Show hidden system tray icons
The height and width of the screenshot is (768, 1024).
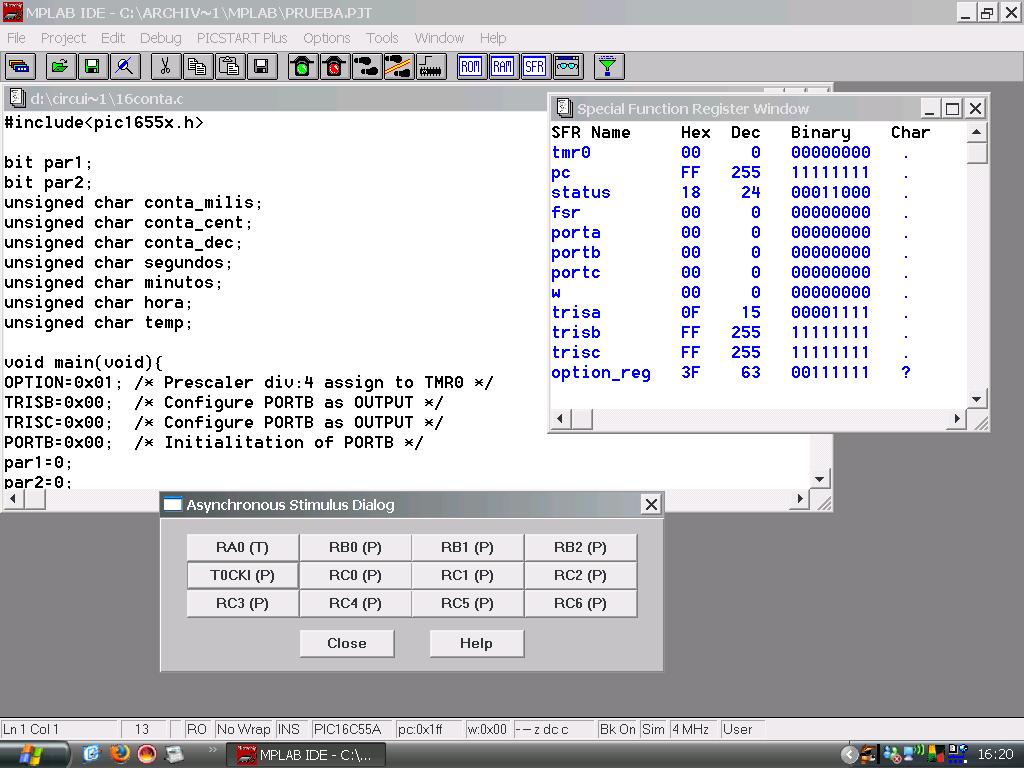(848, 755)
